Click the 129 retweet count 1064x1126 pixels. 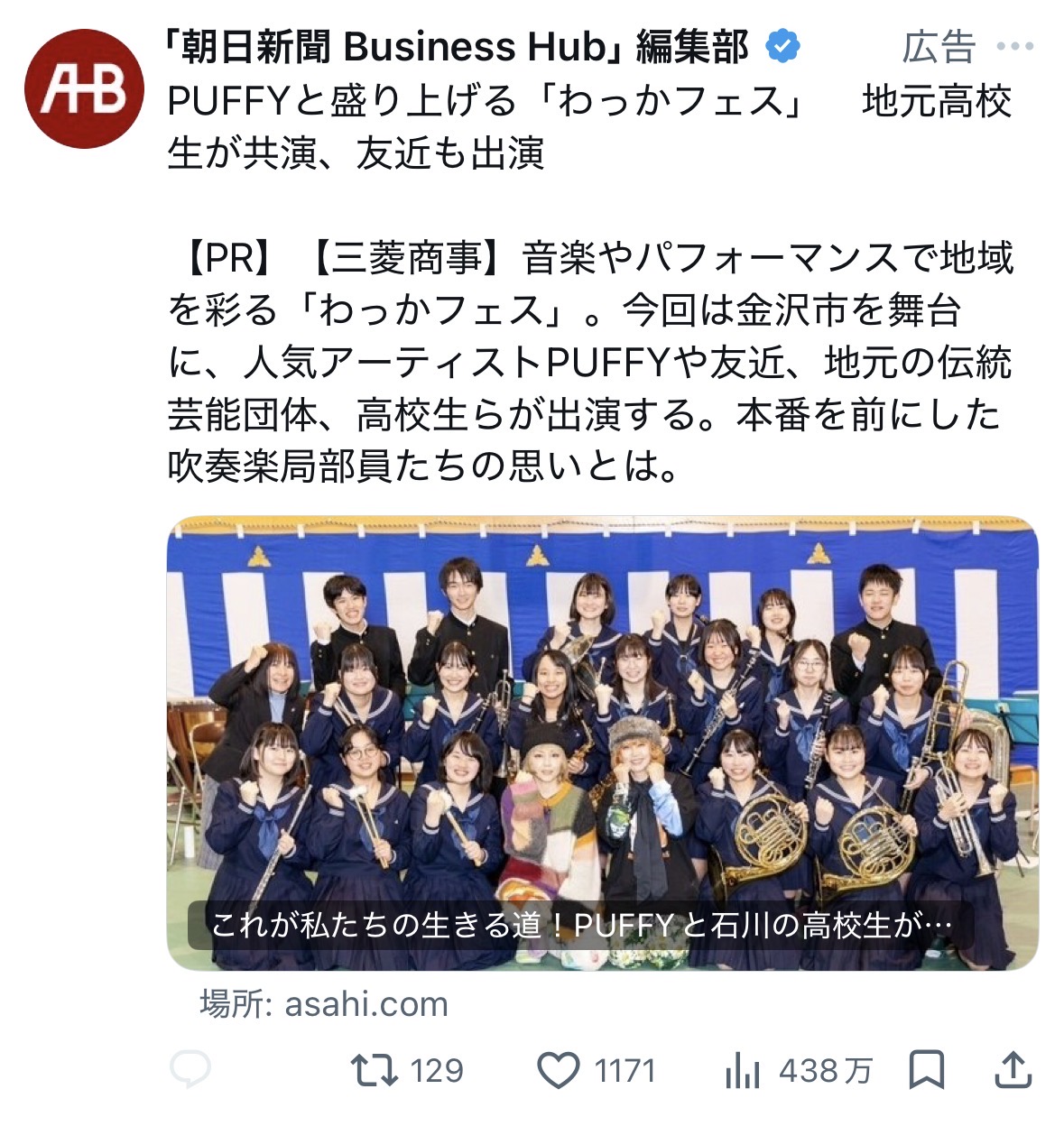point(437,1071)
